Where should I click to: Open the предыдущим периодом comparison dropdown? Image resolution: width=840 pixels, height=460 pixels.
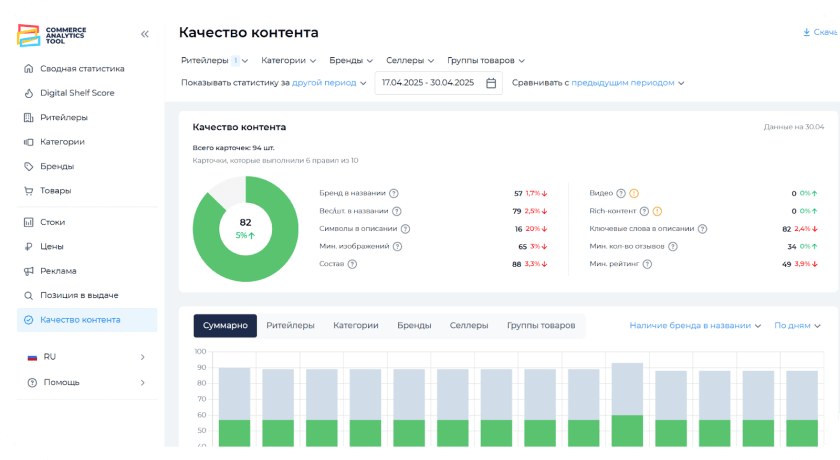pos(628,83)
